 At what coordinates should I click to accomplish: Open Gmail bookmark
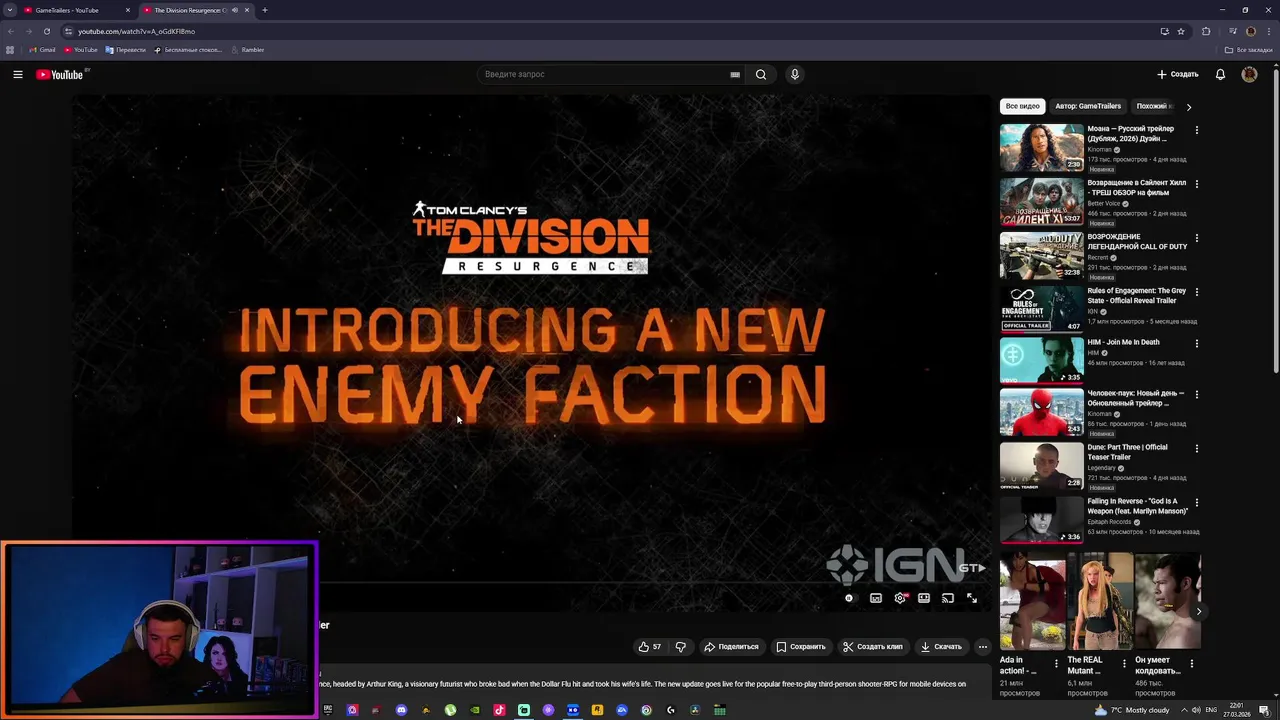click(x=42, y=50)
